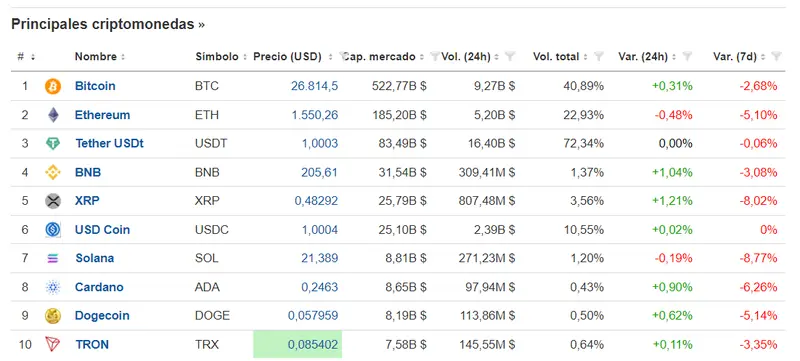Image resolution: width=800 pixels, height=361 pixels.
Task: Click Tether 24h change 0,00%
Action: [x=676, y=144]
